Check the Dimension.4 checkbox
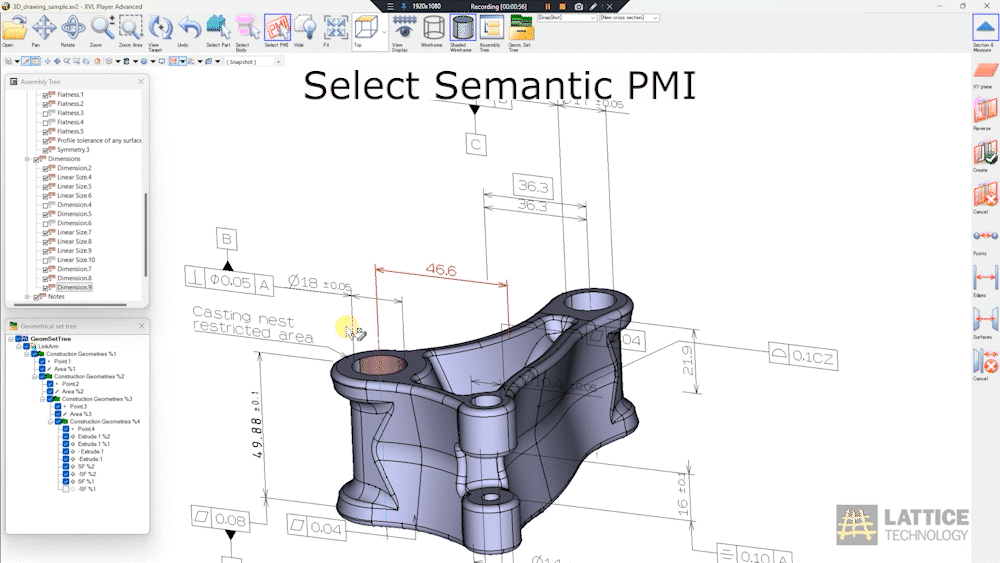This screenshot has width=1000, height=563. click(45, 205)
